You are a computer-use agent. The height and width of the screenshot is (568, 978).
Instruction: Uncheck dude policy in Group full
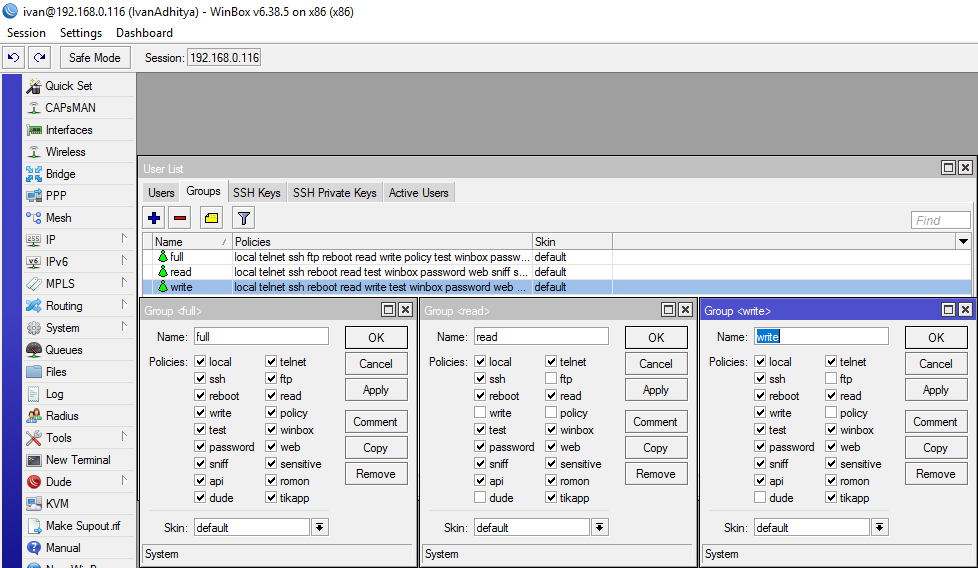pyautogui.click(x=200, y=498)
